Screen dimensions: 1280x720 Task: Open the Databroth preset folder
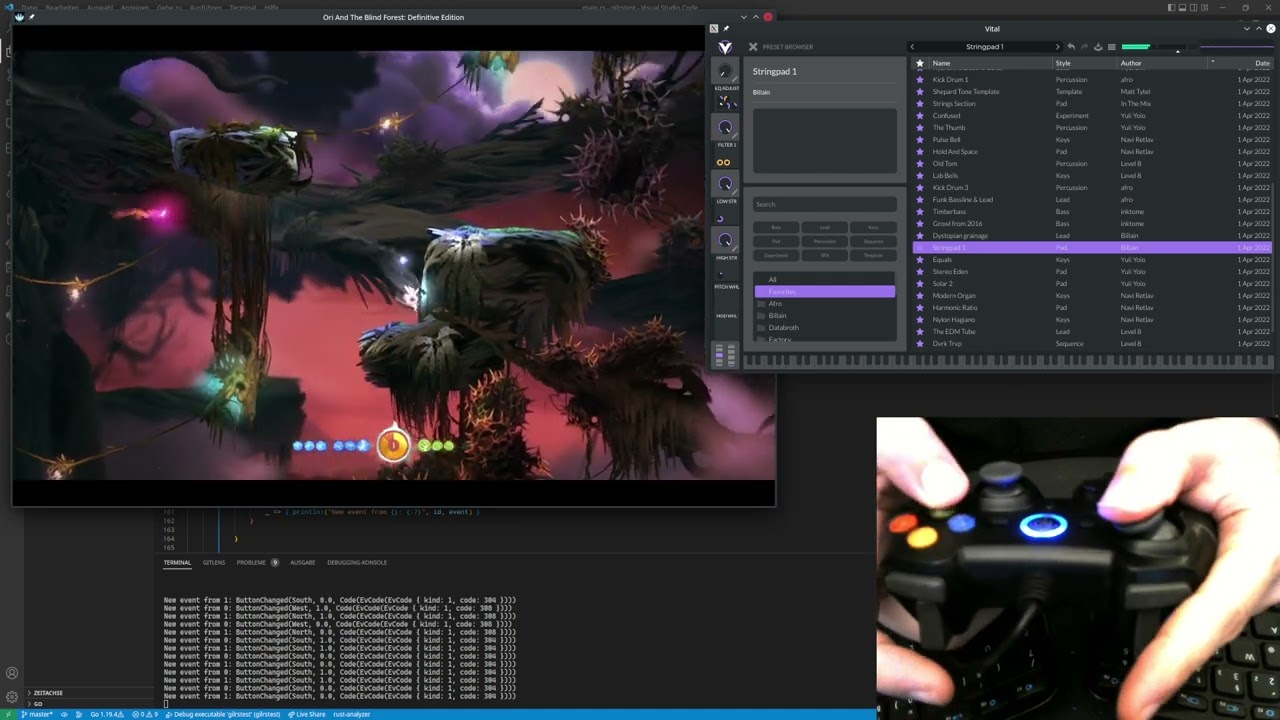click(x=825, y=328)
